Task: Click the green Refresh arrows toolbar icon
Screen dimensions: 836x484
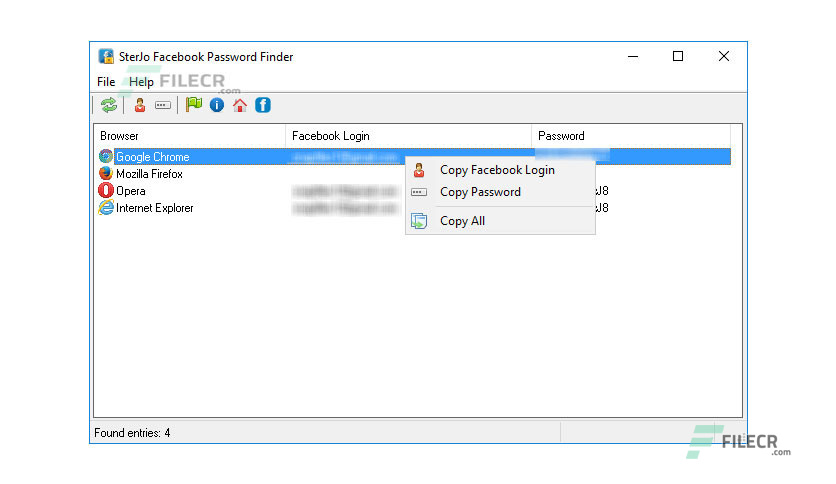Action: coord(109,105)
